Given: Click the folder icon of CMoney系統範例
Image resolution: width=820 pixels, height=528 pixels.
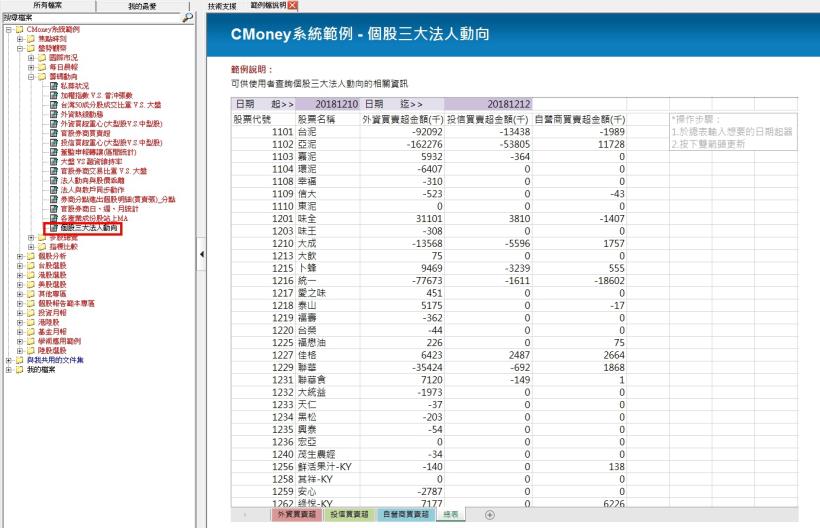Looking at the screenshot, I should pyautogui.click(x=20, y=29).
